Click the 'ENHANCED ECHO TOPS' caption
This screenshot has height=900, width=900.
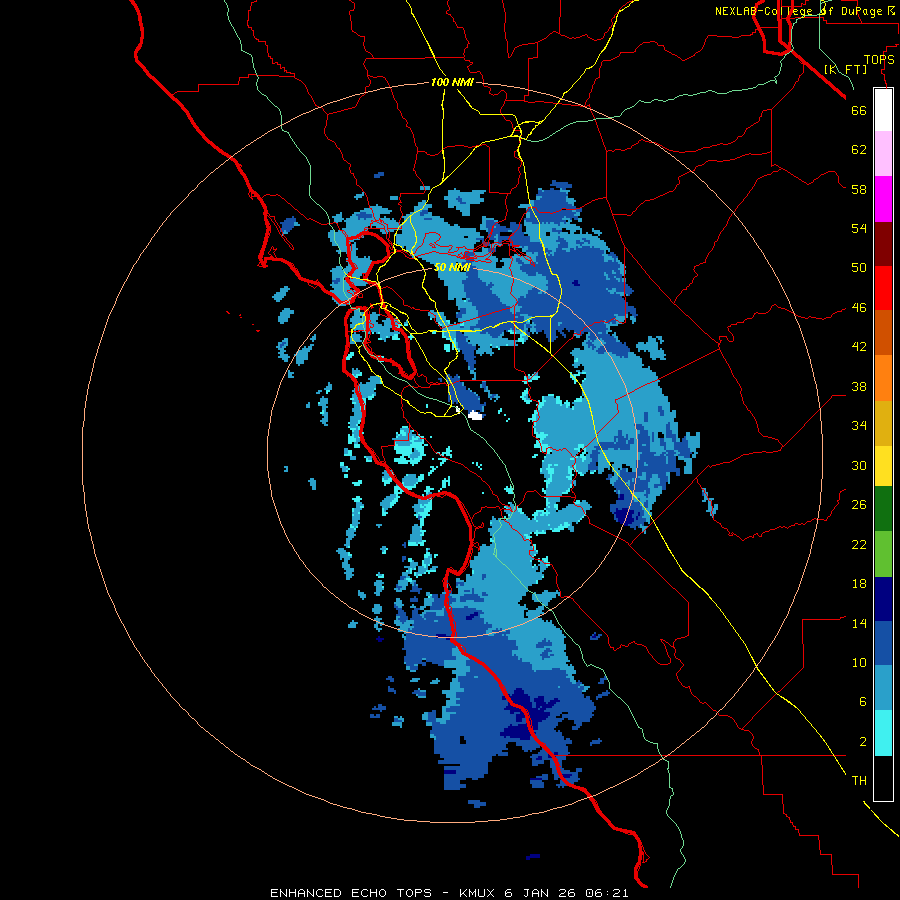[x=351, y=893]
